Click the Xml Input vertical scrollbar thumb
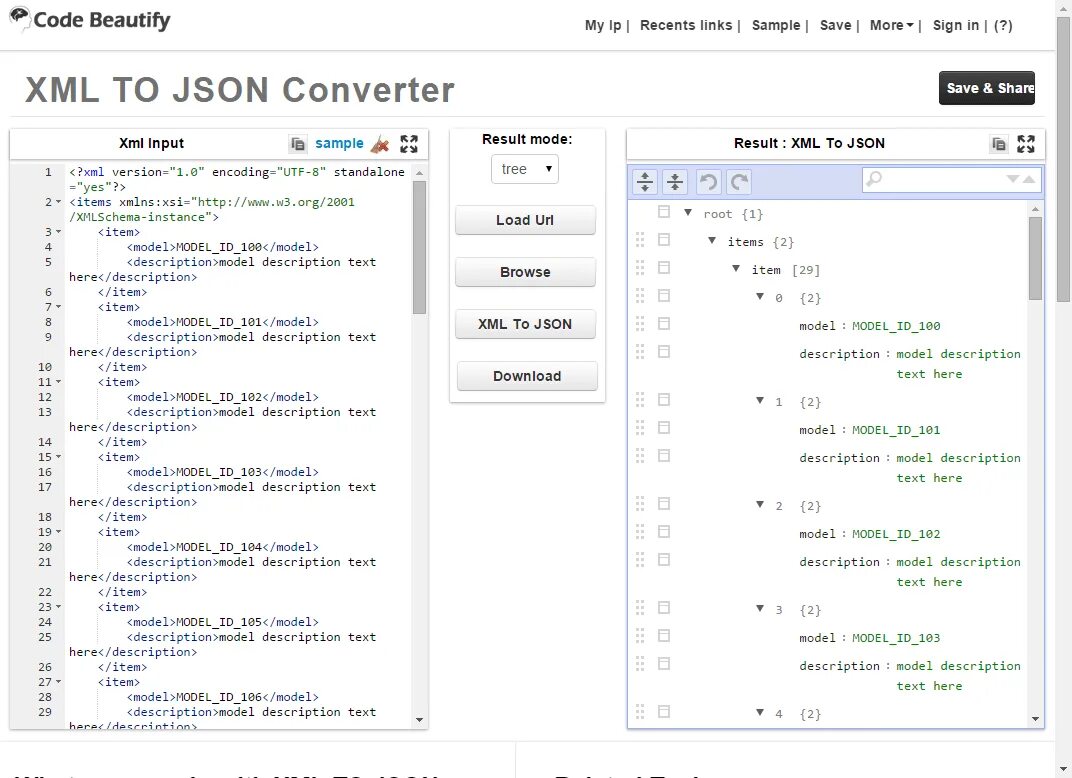The image size is (1072, 778). click(x=419, y=247)
